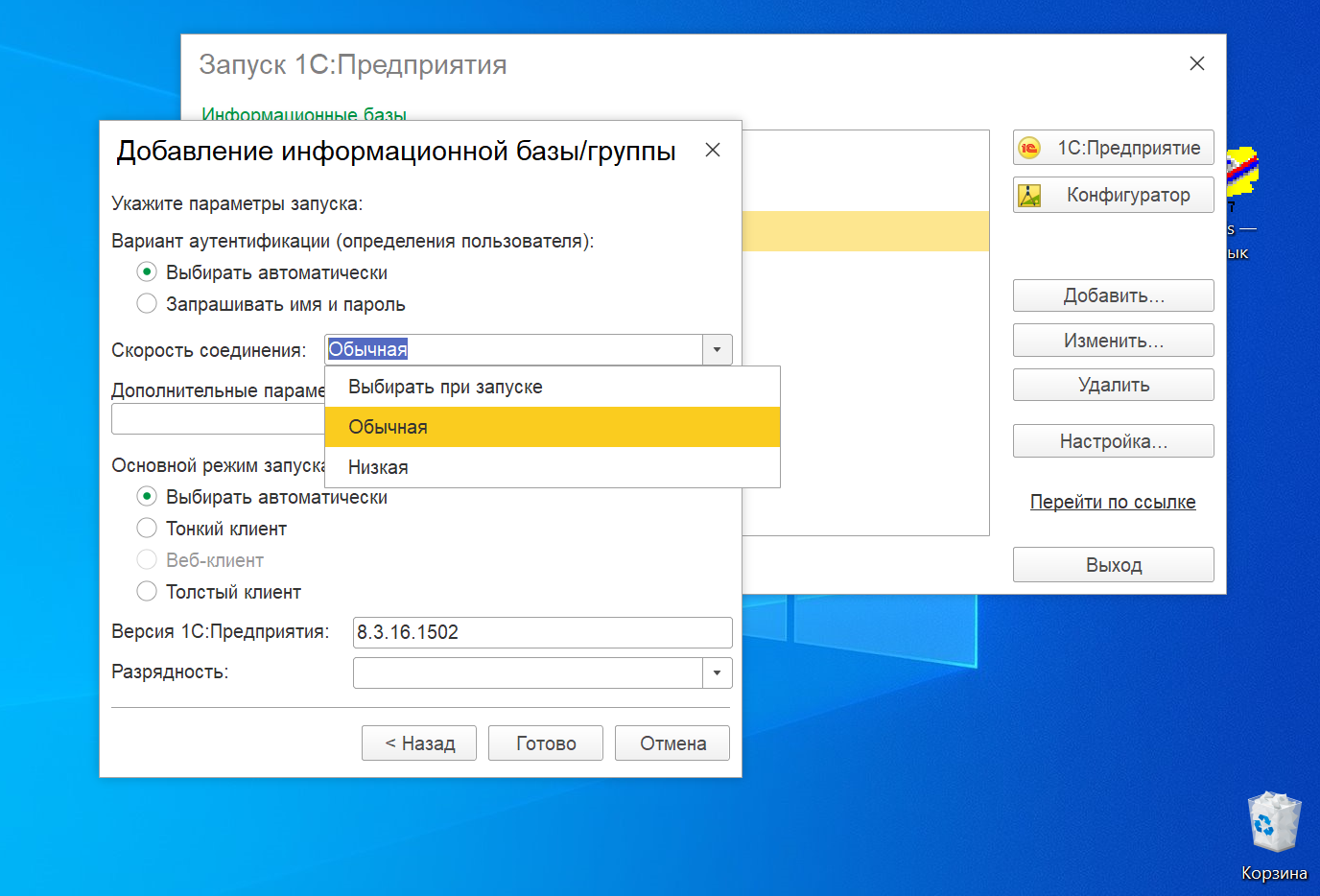Click the Выход button

[1113, 565]
